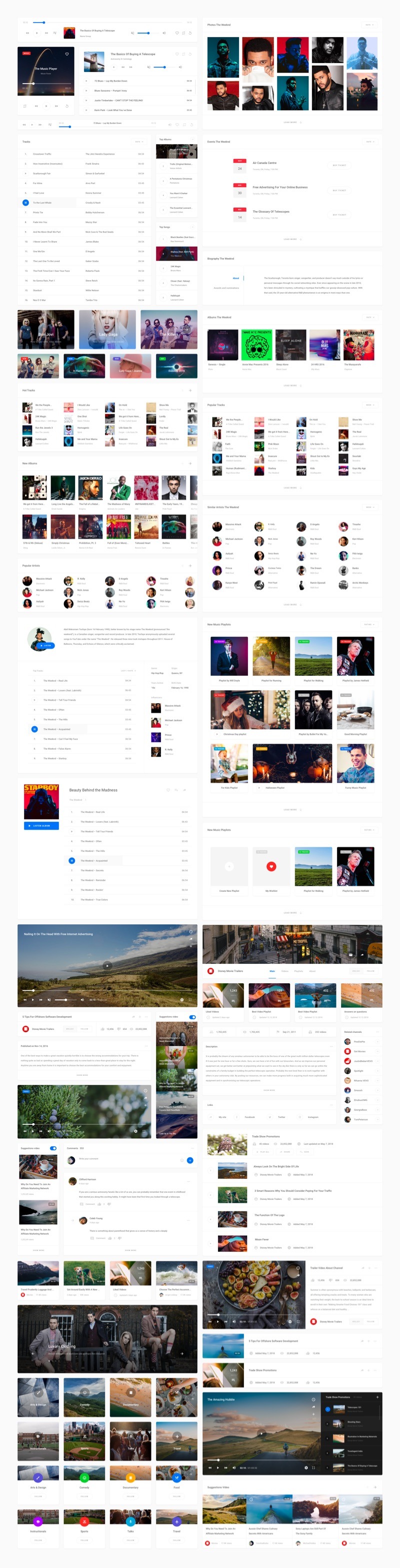Go to previous track on The Music Player card
Screen dimensions: 400x1568
point(36,106)
